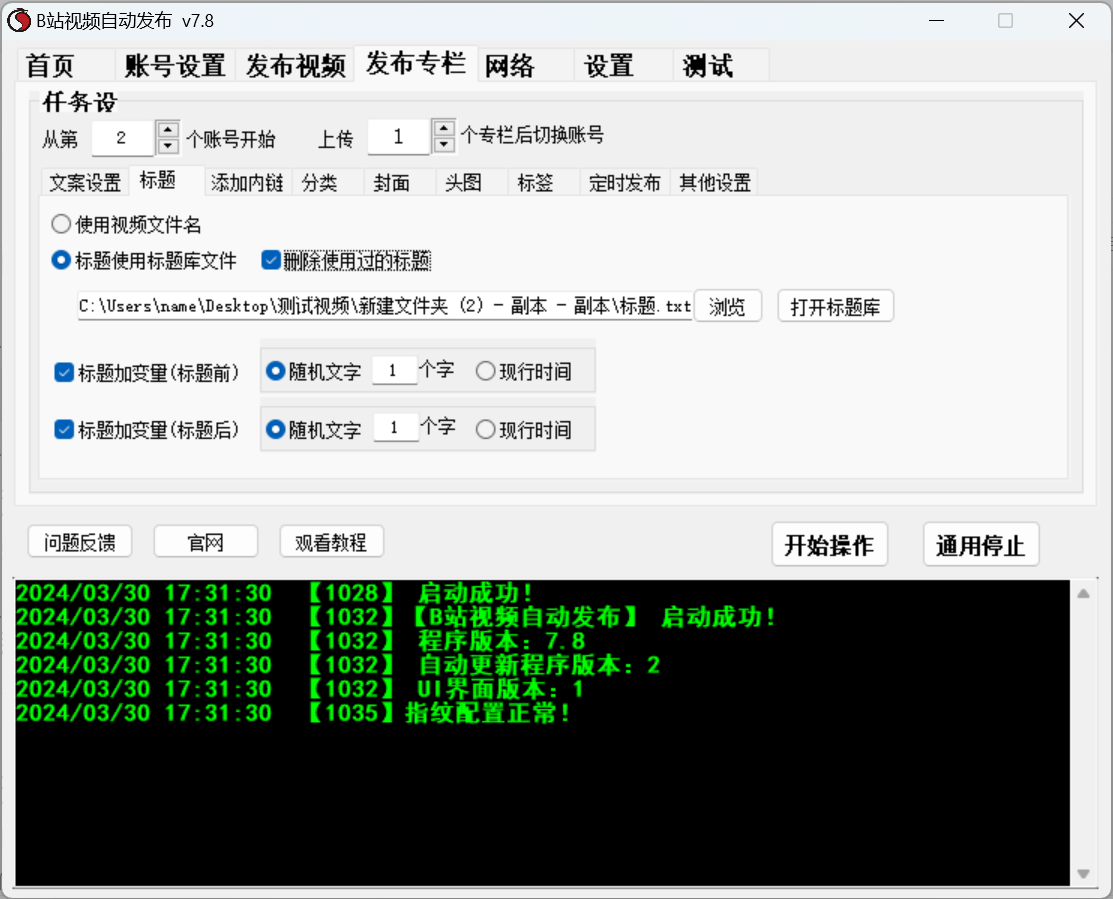Go to the 网络 tab

[x=525, y=66]
